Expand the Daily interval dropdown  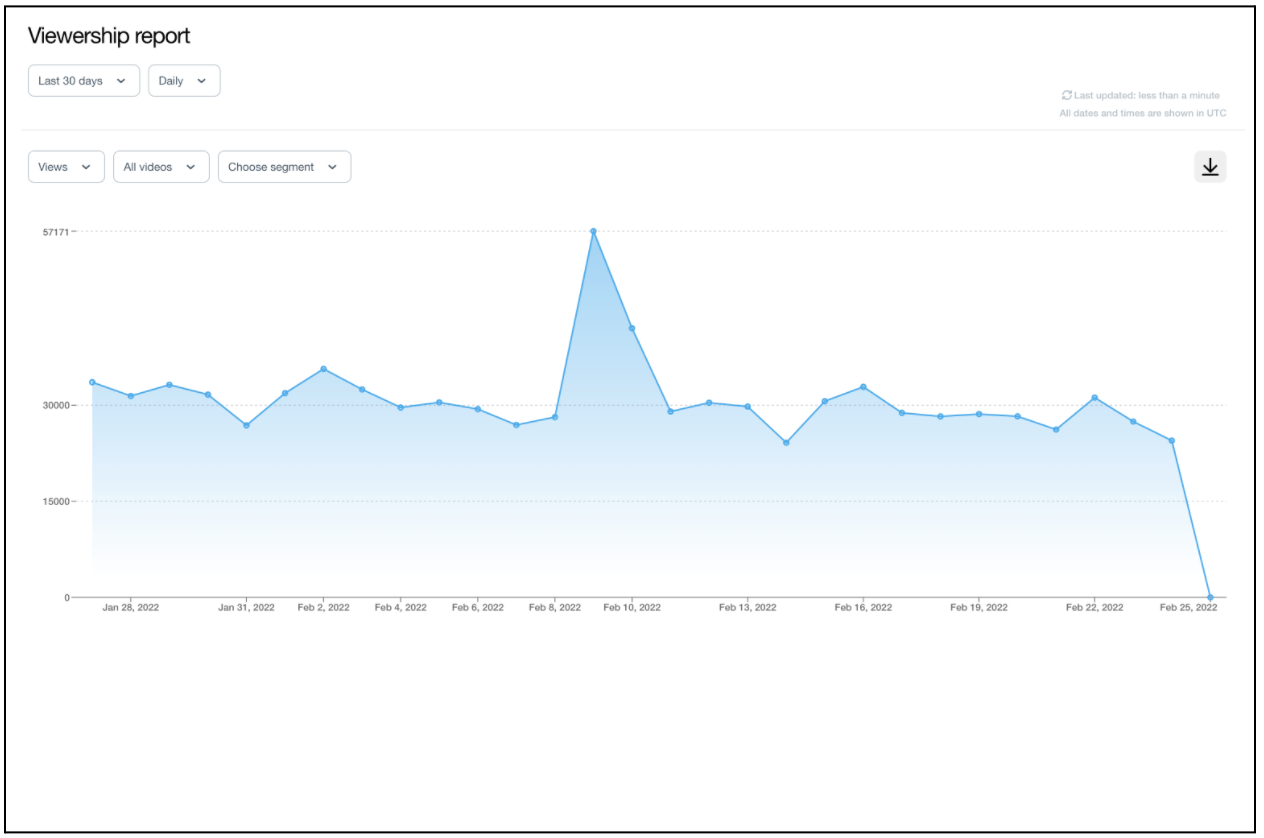click(184, 81)
